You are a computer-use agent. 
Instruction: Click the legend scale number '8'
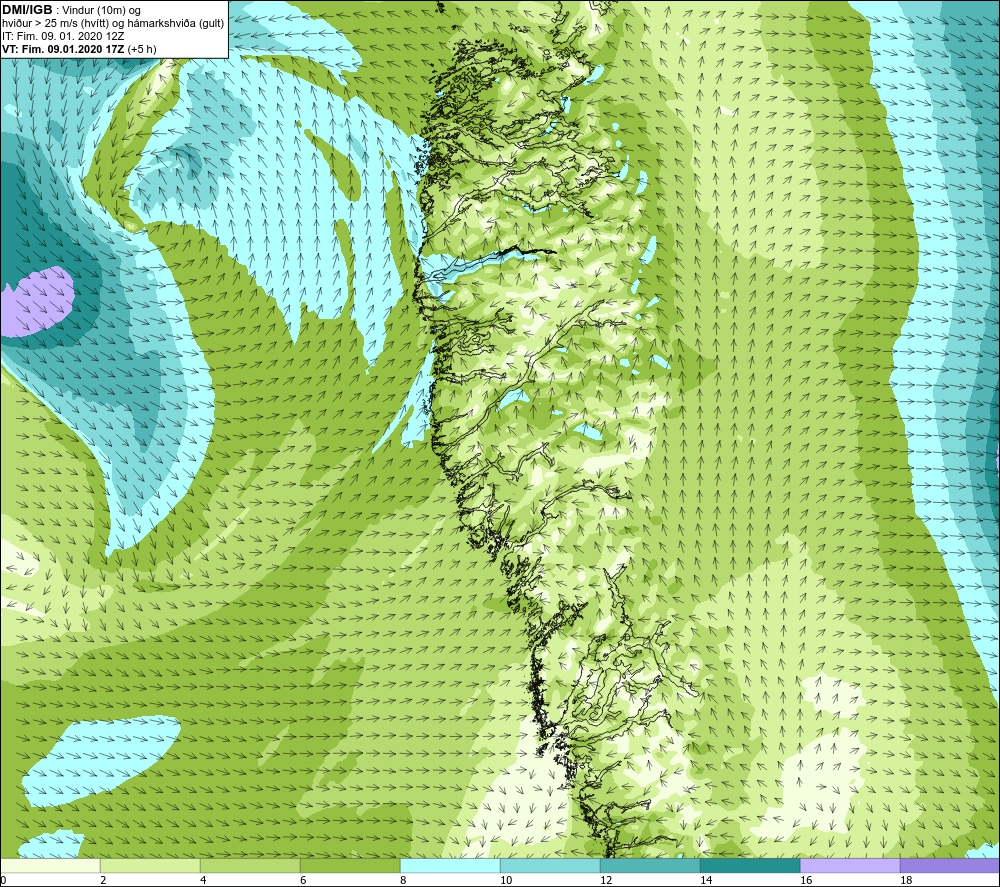click(x=403, y=881)
